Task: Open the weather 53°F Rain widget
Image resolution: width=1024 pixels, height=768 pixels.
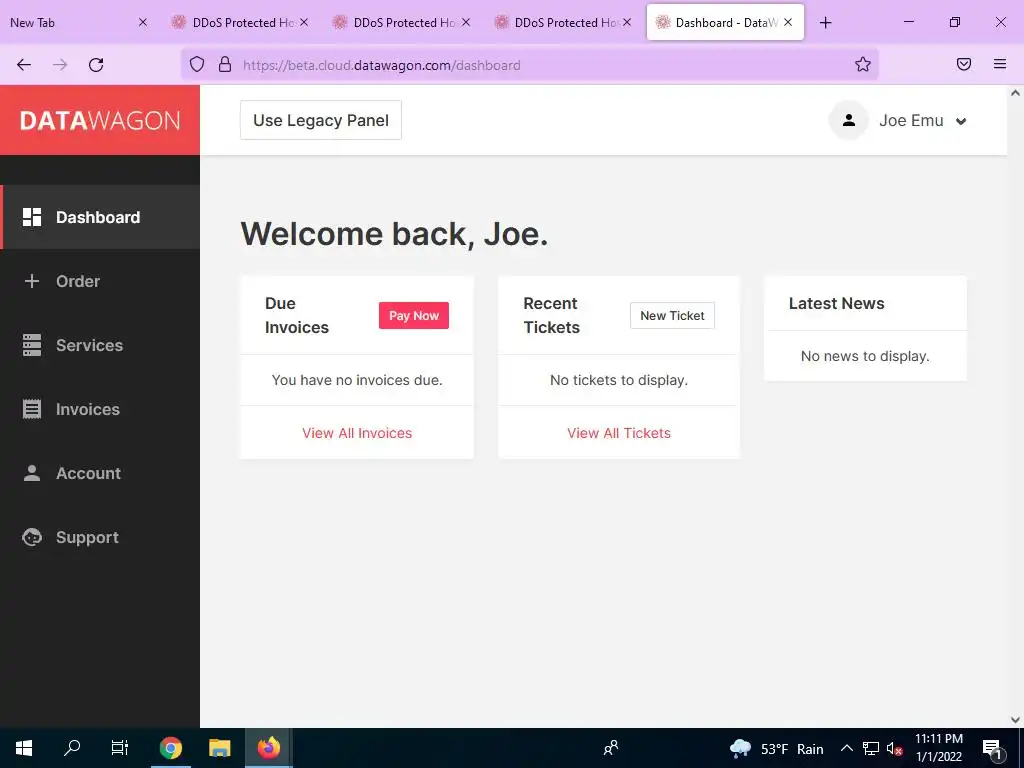Action: pyautogui.click(x=776, y=748)
